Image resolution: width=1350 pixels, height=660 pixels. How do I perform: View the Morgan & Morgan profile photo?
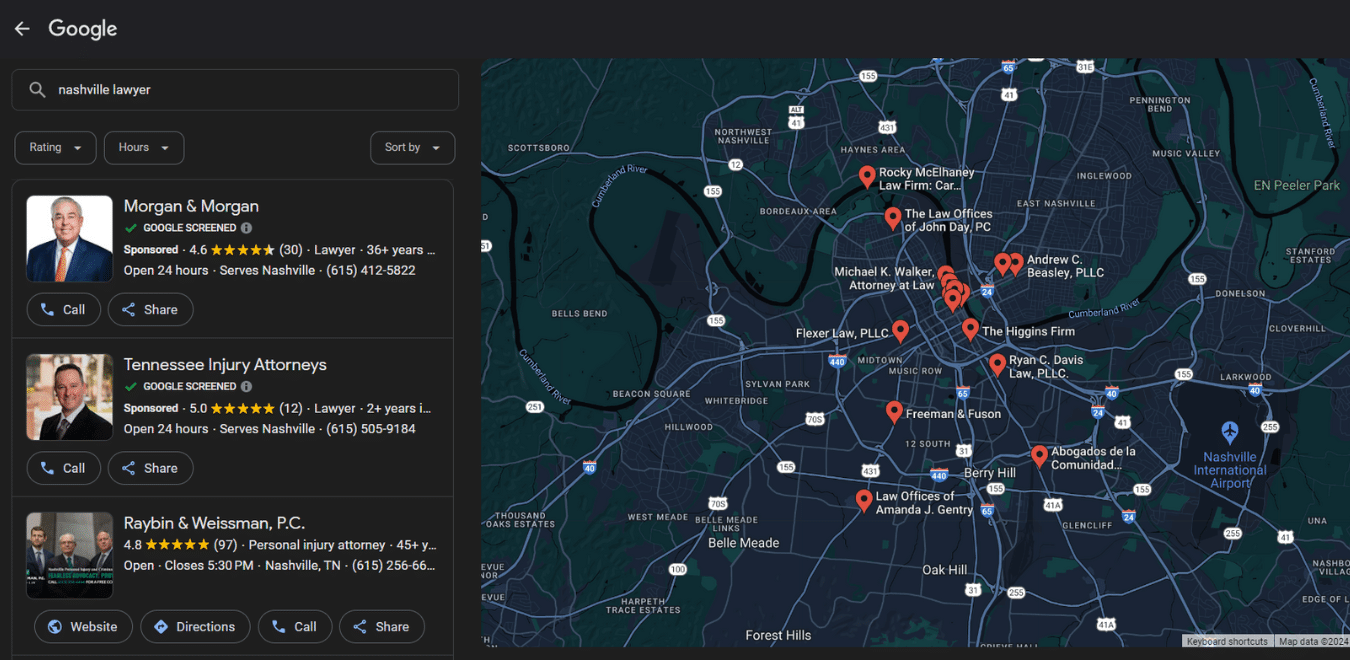click(69, 239)
